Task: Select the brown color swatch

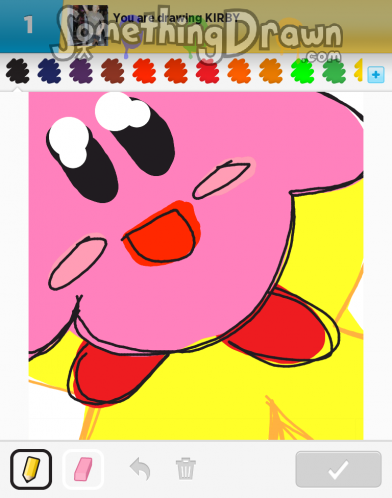Action: (113, 71)
